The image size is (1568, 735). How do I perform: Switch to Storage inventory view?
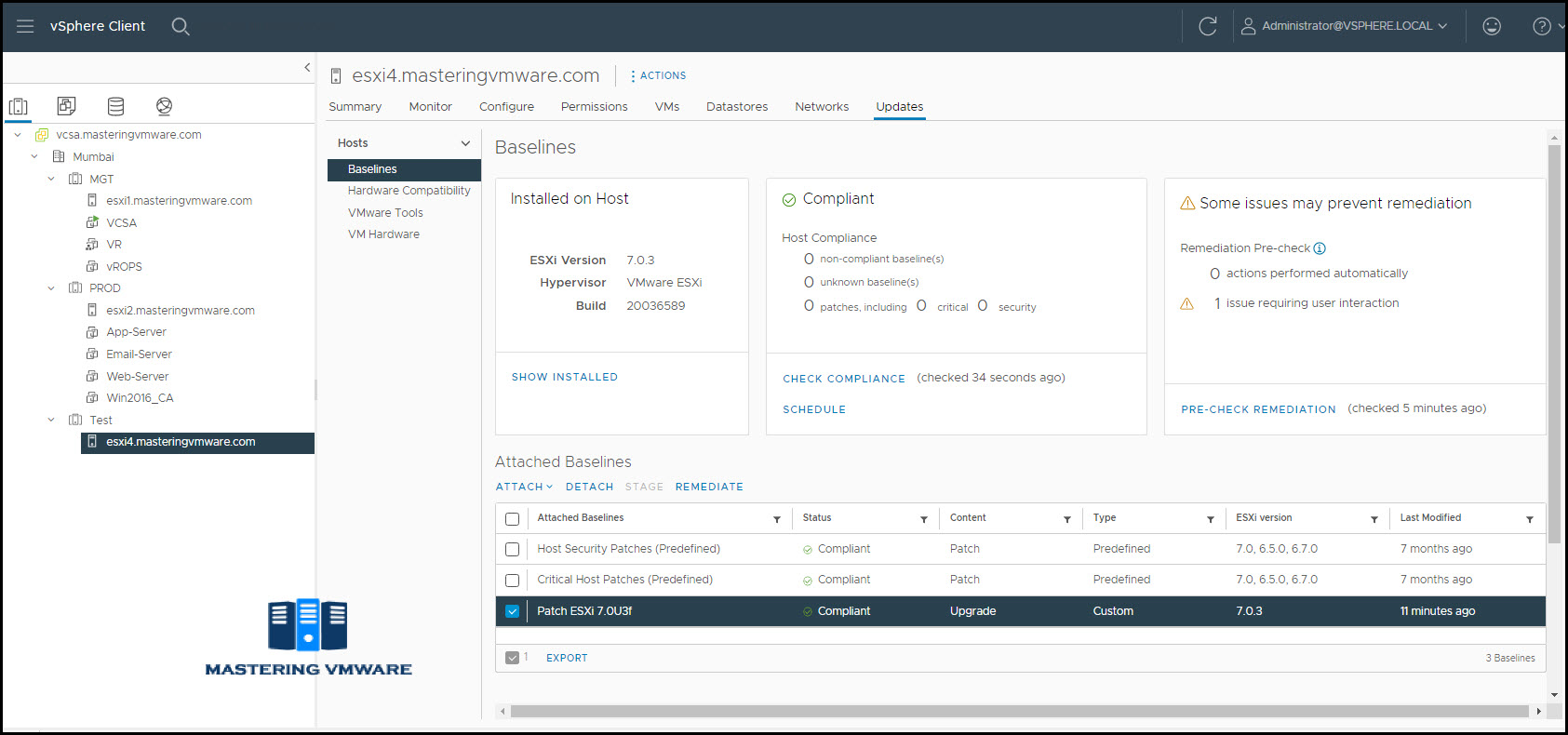click(x=115, y=106)
